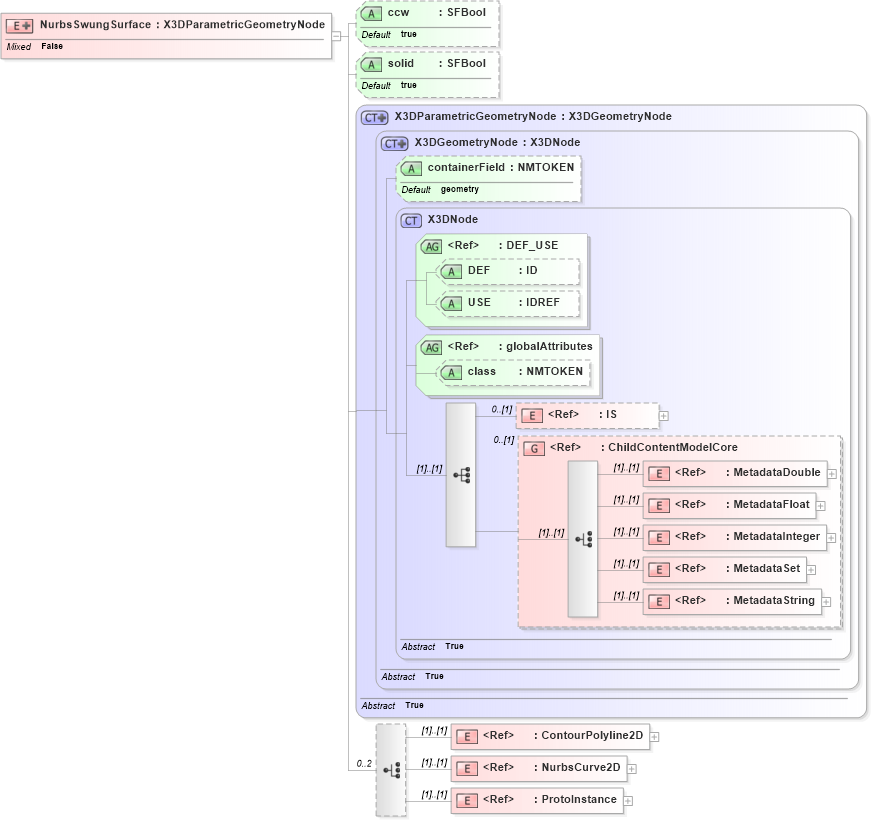
Task: Expand the MetadataString element reference
Action: click(827, 602)
